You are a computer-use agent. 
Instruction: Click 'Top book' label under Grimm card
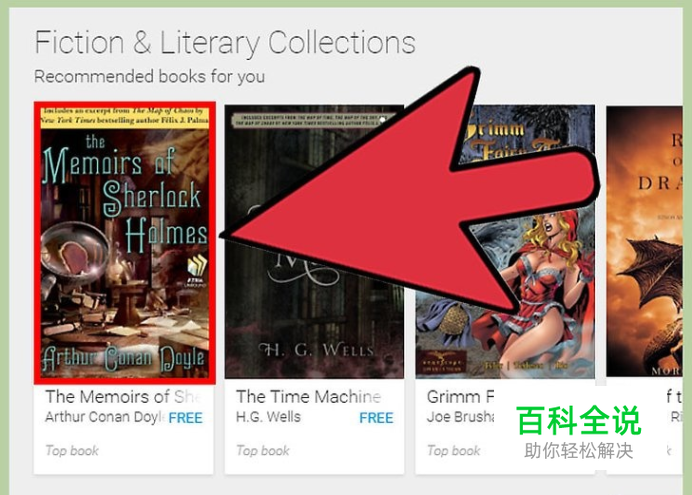(453, 450)
